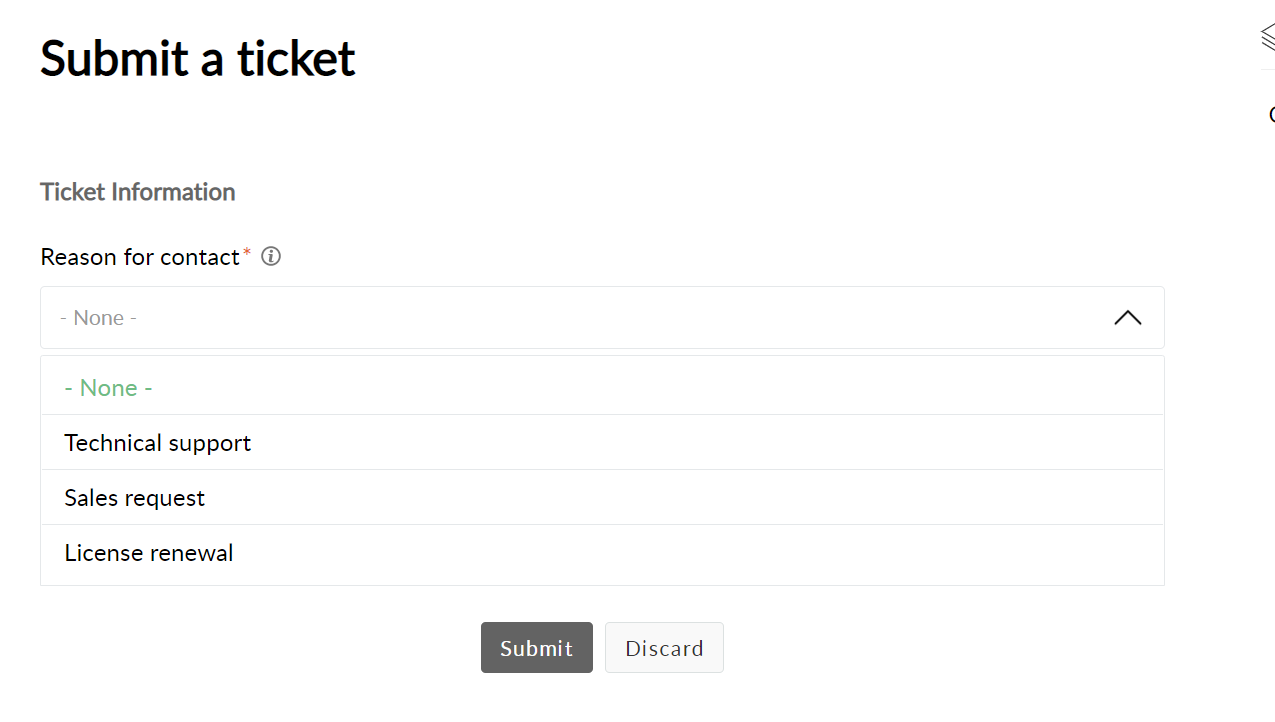Select the green "- None -" option

(108, 388)
